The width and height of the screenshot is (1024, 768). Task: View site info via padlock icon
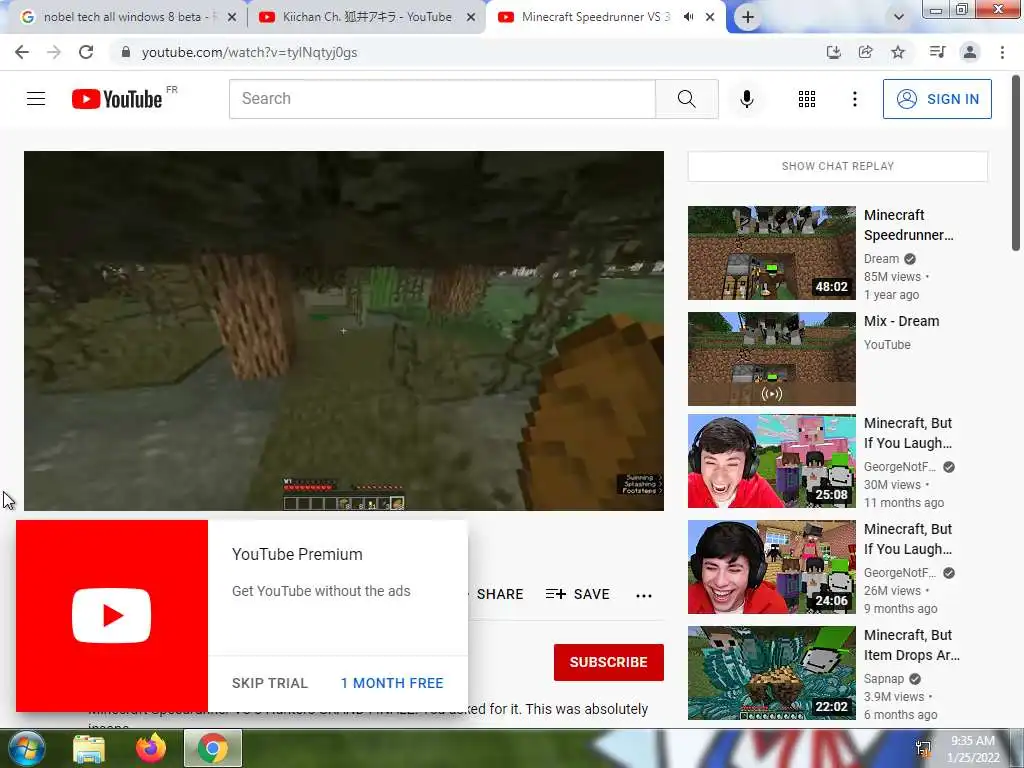coord(126,52)
